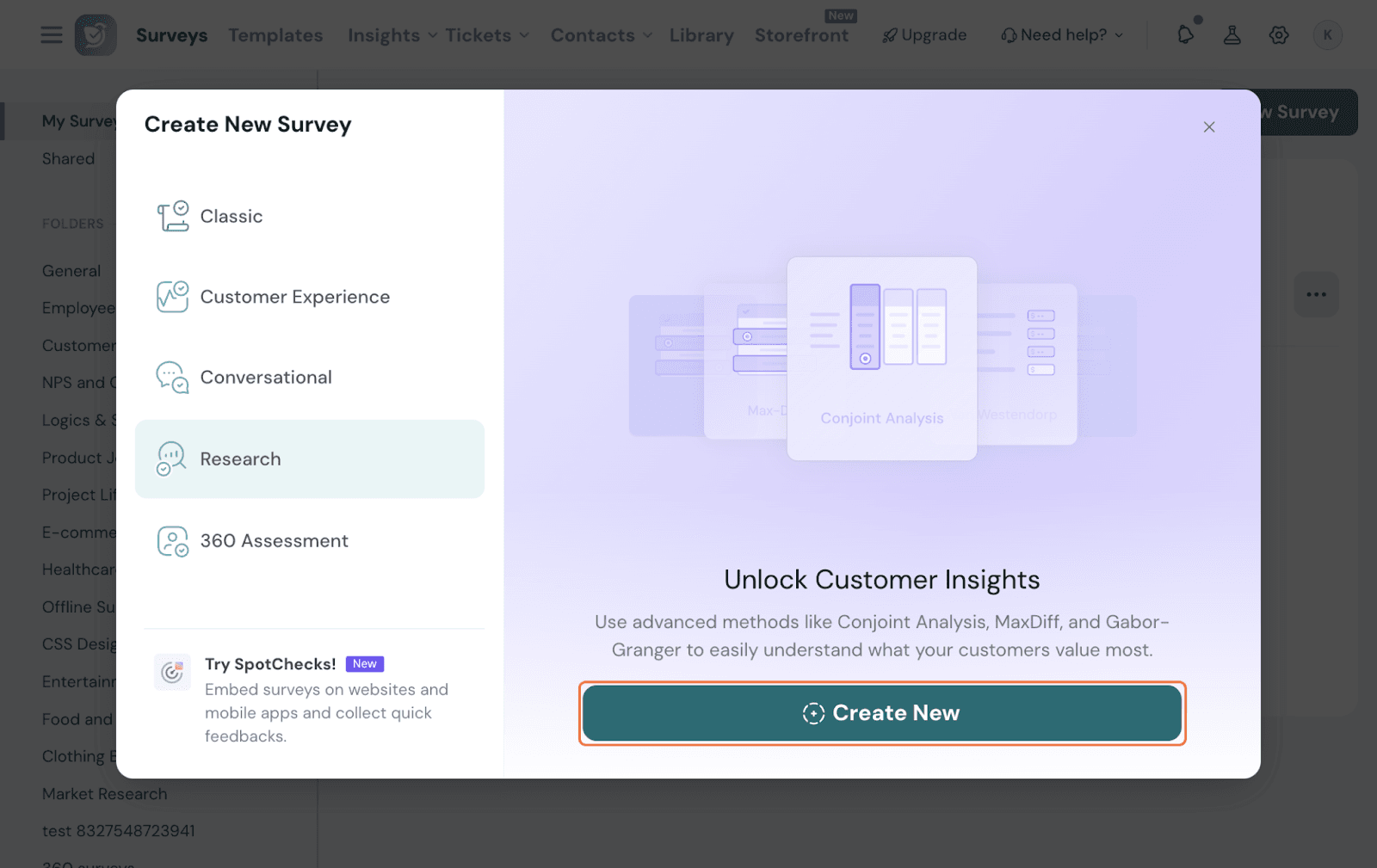Click the Upgrade link

(924, 35)
